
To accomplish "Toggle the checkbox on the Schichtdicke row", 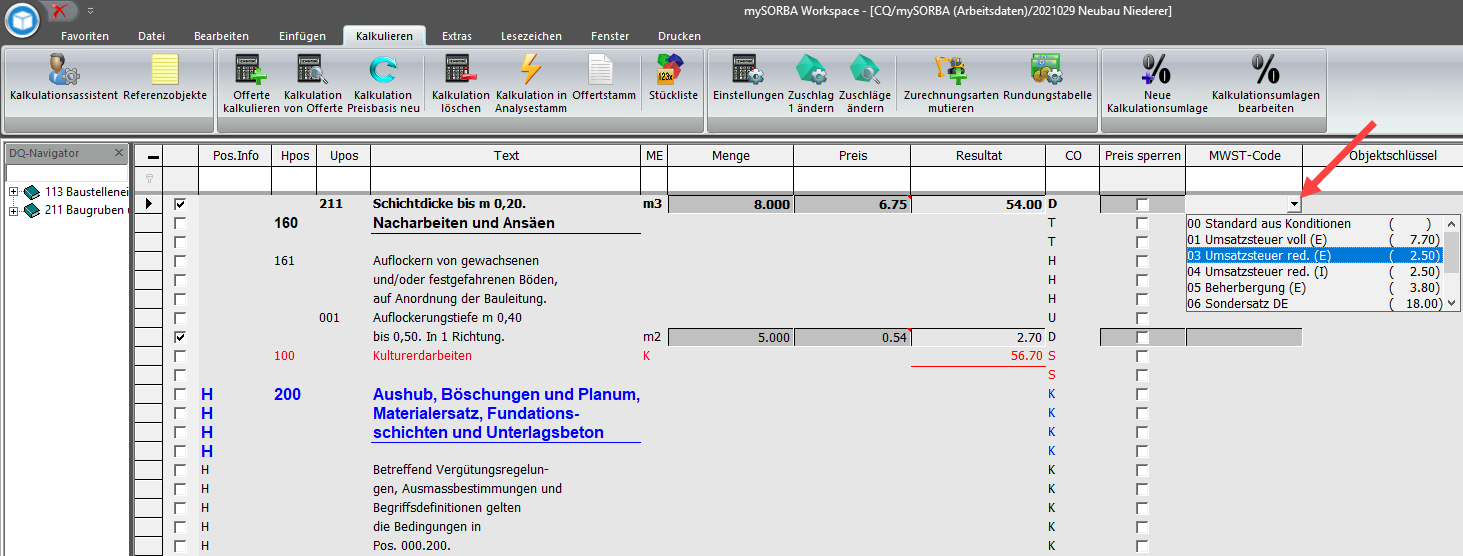I will click(180, 204).
